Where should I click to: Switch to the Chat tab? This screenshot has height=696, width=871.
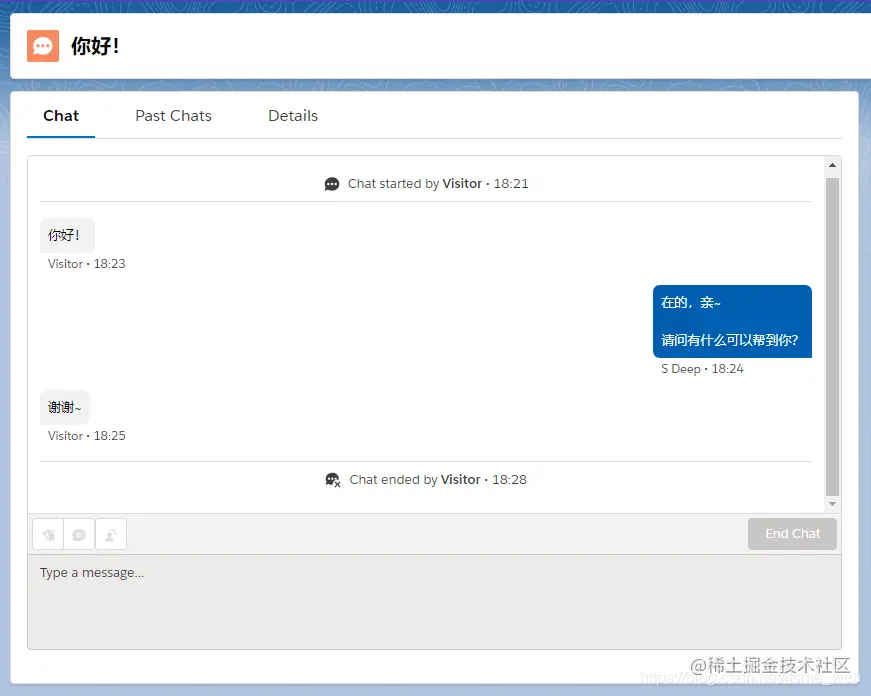coord(61,116)
